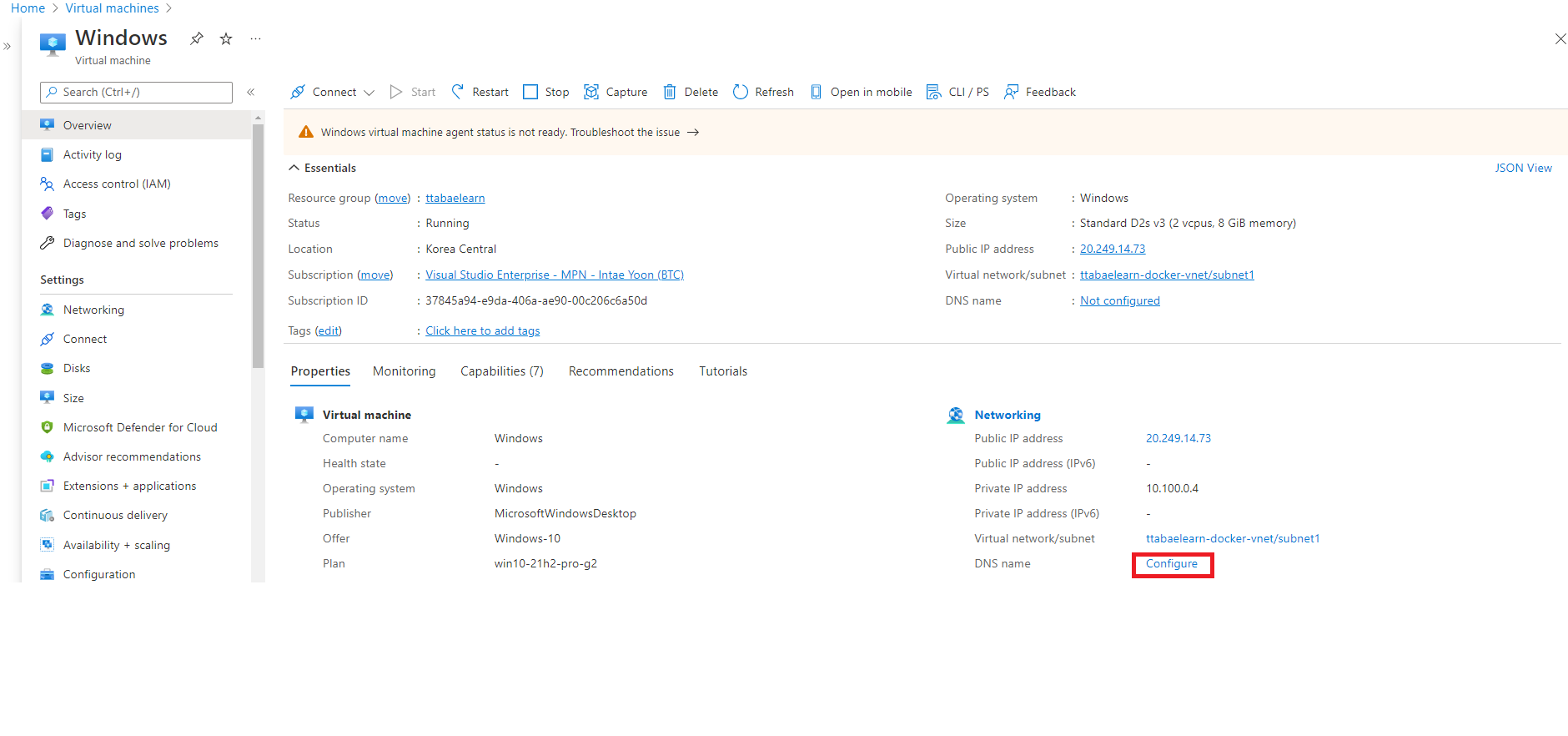This screenshot has width=1568, height=736.
Task: Open the Connect dropdown arrow
Action: point(369,93)
